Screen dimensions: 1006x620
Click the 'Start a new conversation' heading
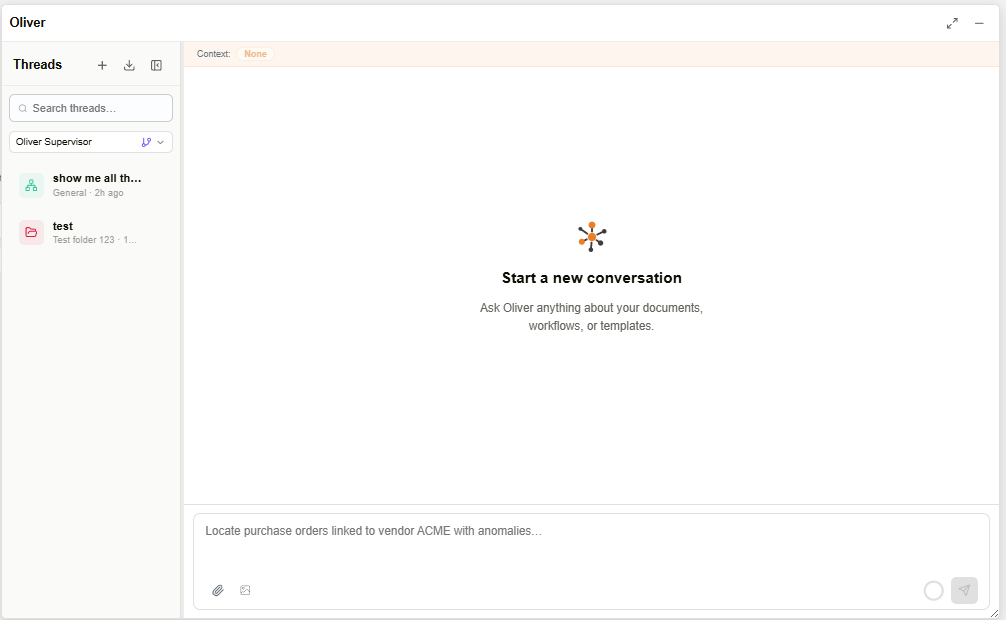coord(592,278)
